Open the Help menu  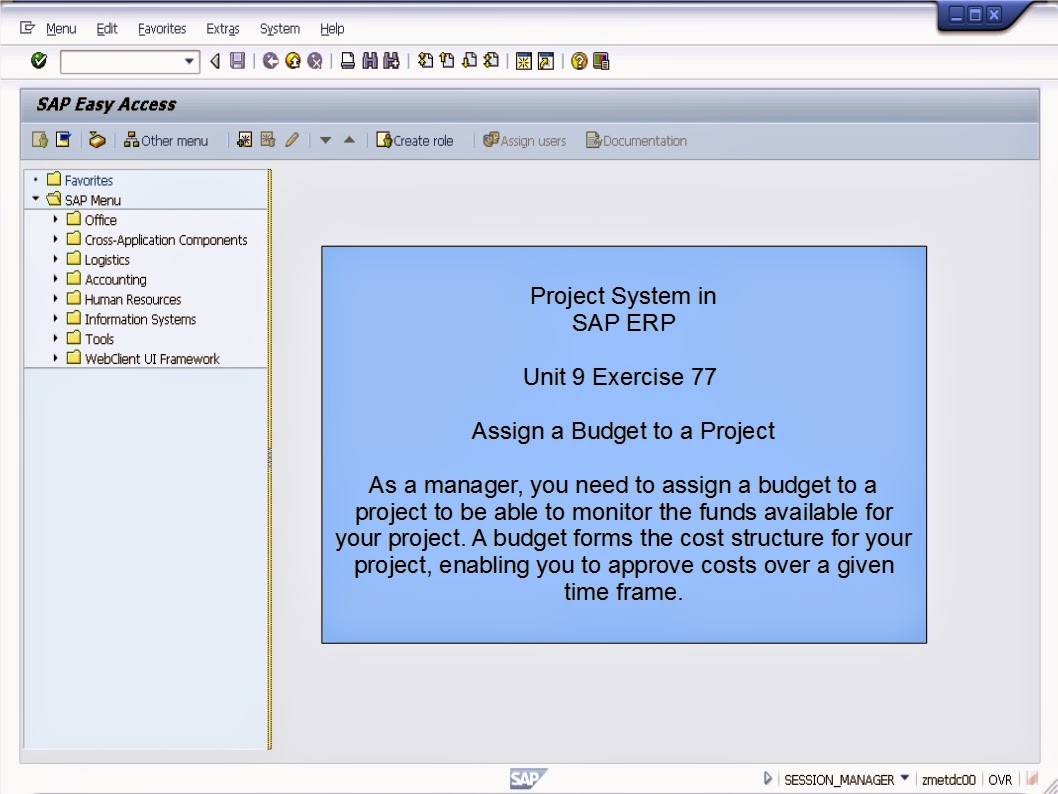[x=332, y=28]
